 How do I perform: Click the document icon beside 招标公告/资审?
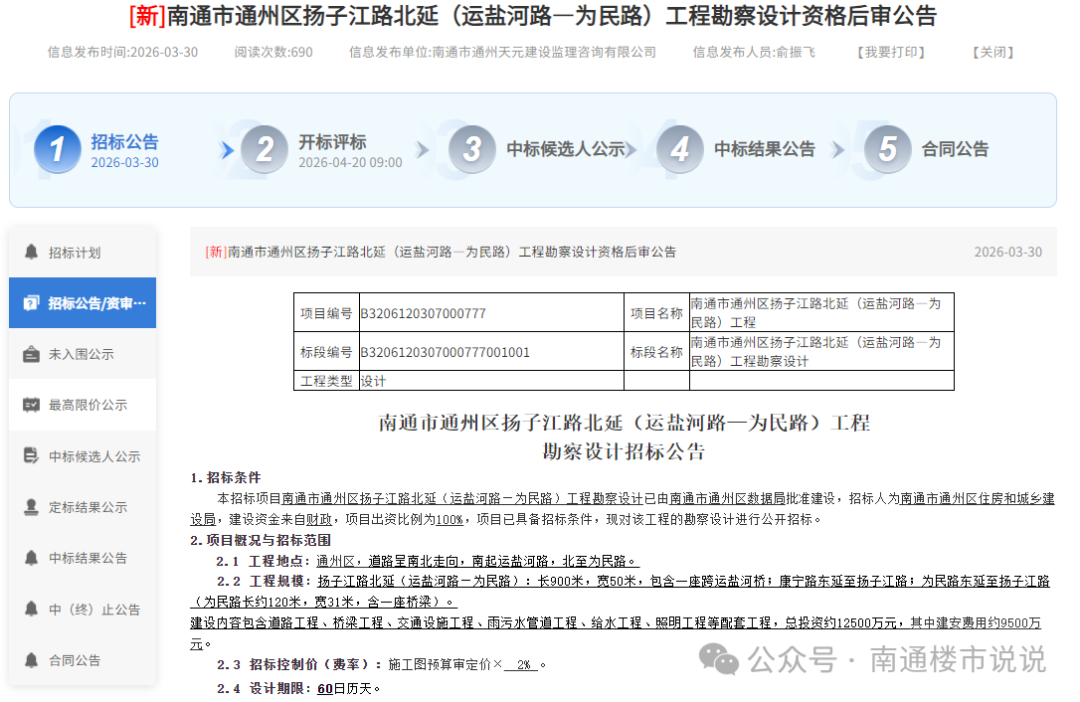pos(32,303)
